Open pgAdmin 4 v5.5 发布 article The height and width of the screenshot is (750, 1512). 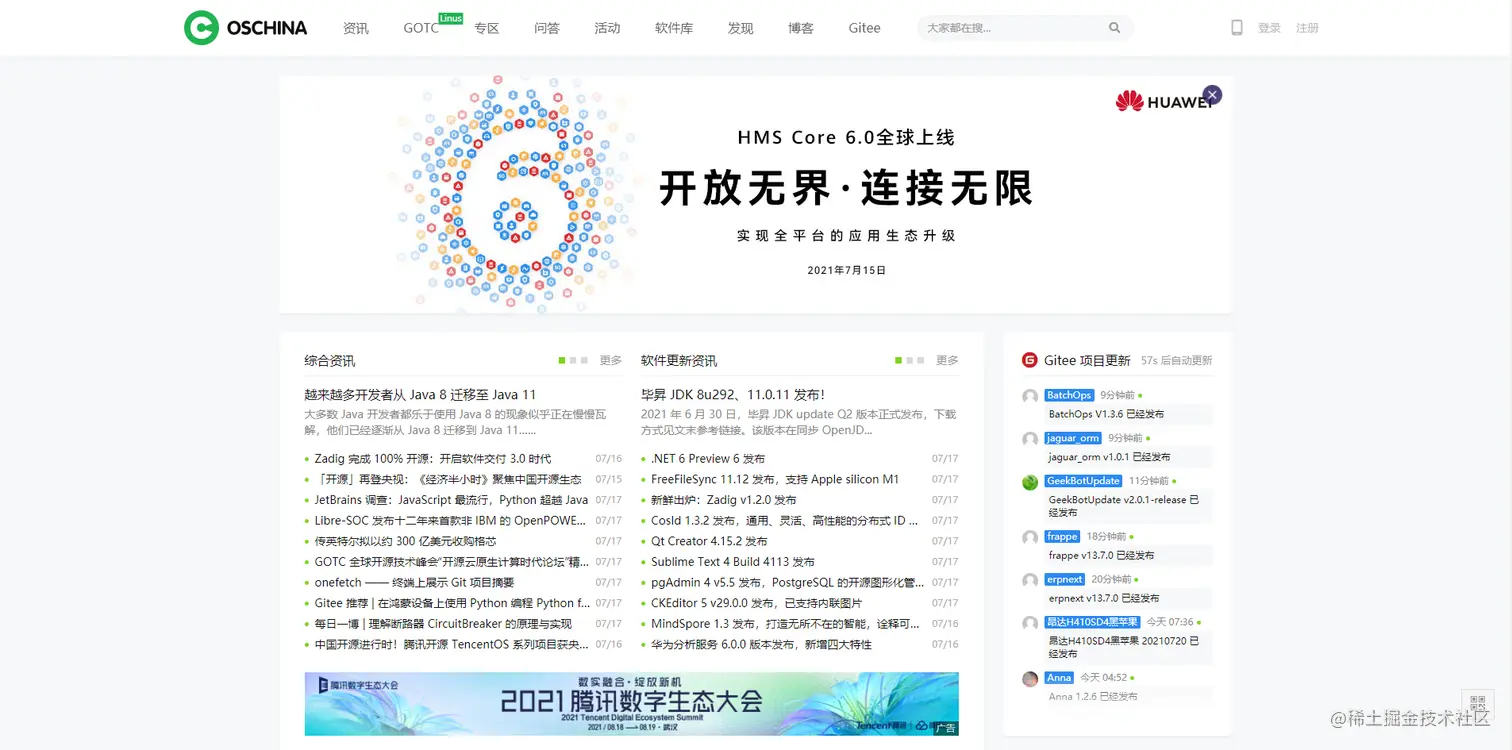[x=788, y=583]
